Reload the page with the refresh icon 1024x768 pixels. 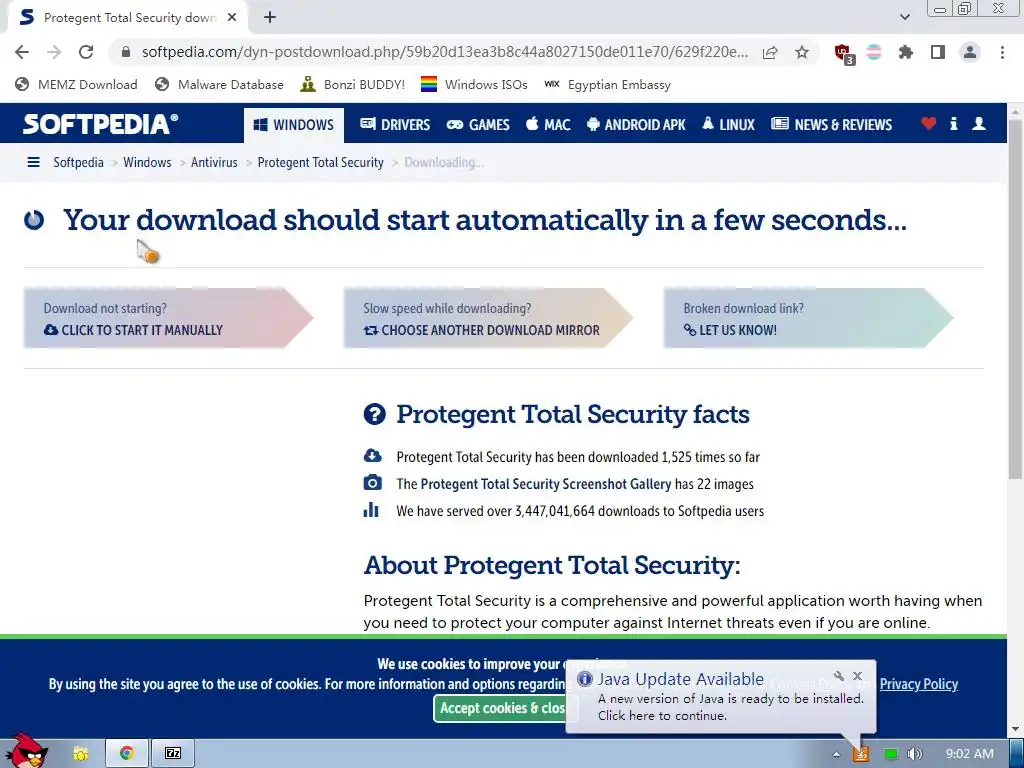point(86,52)
